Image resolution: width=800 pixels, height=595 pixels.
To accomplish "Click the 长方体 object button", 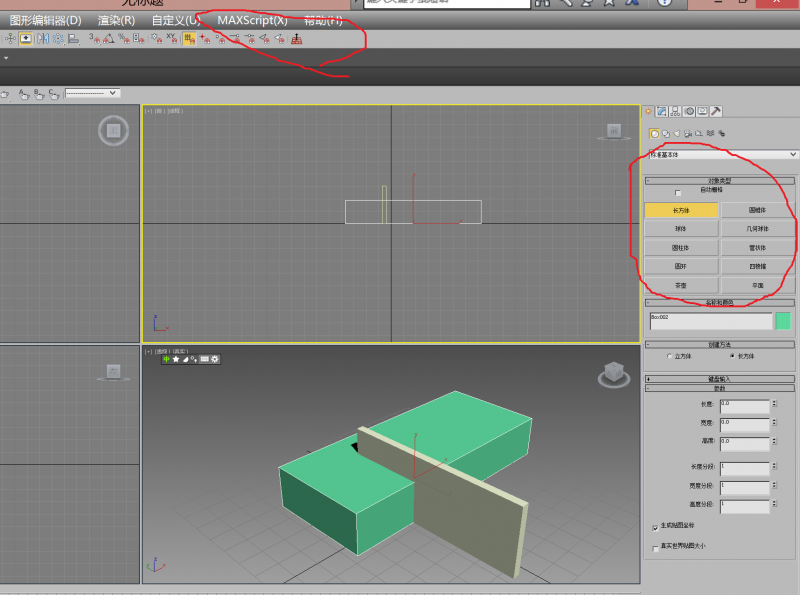I will [681, 211].
